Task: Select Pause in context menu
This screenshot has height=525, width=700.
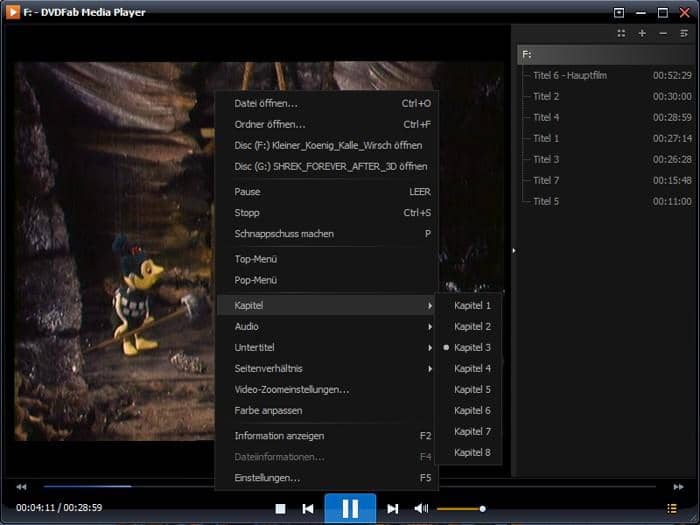Action: pyautogui.click(x=326, y=192)
